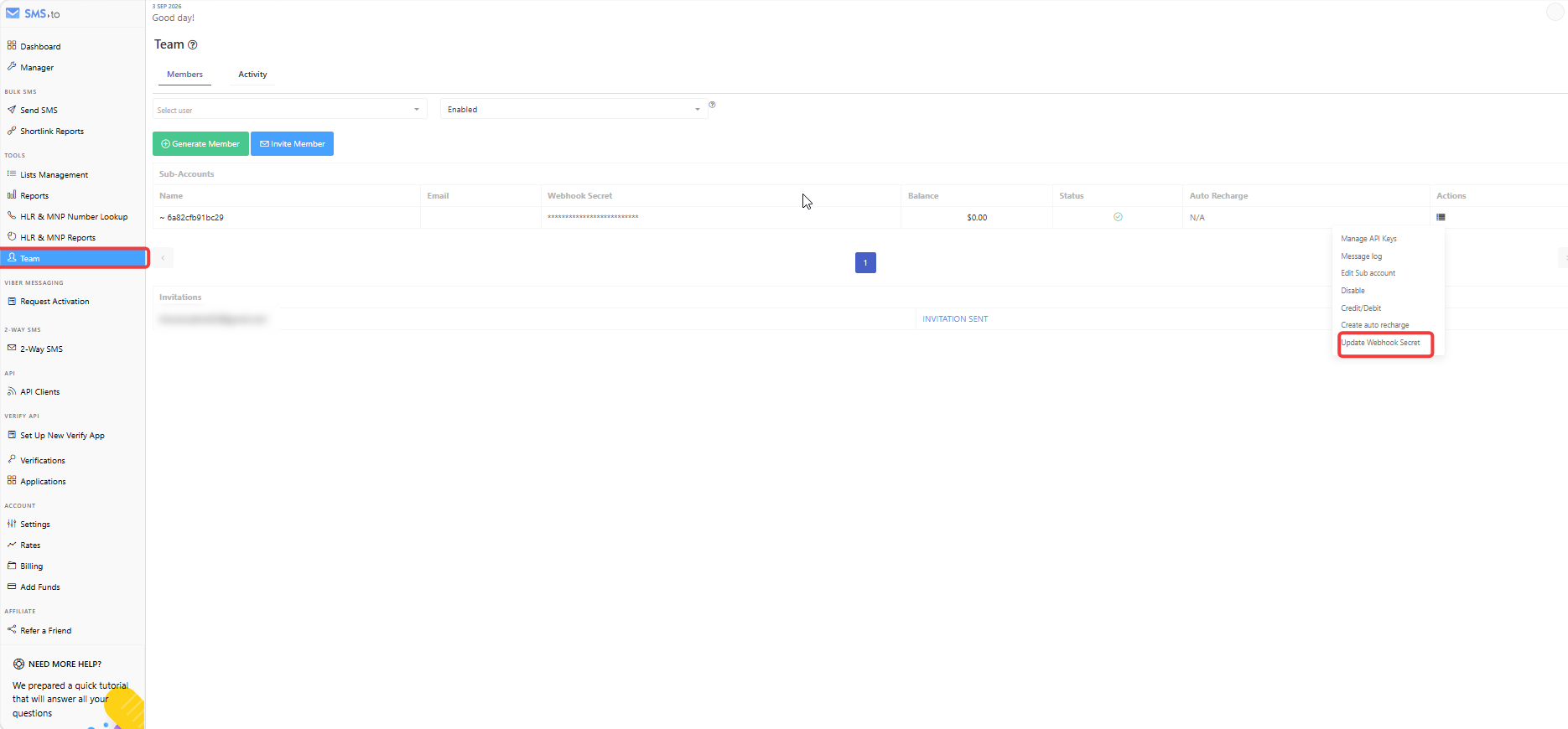1568x729 pixels.
Task: Open Dashboard from the sidebar
Action: coord(40,47)
